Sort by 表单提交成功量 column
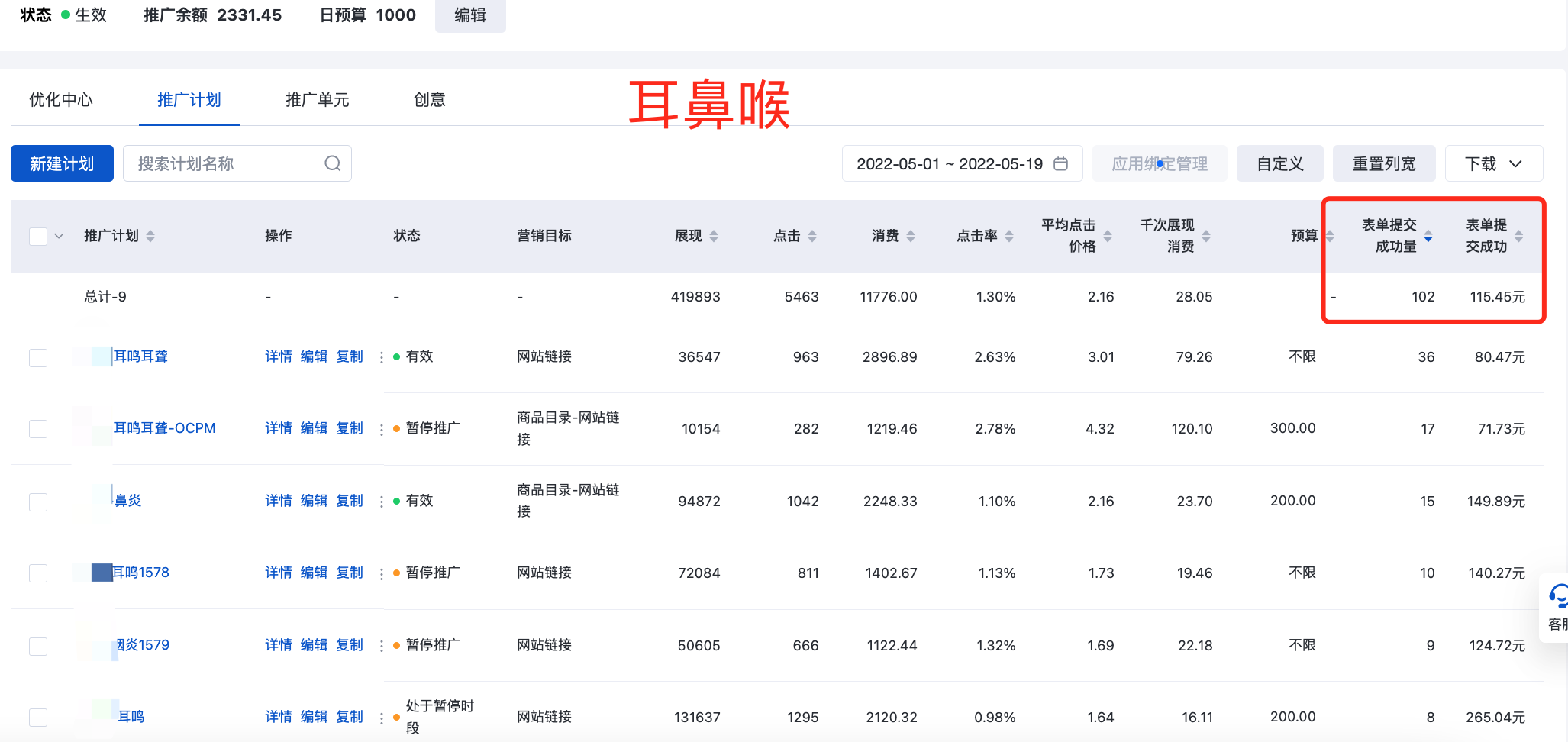 pos(1428,236)
